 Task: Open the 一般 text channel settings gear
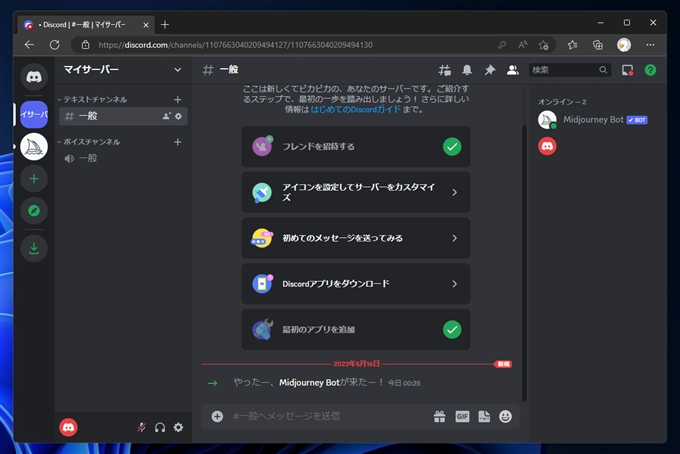coord(178,116)
